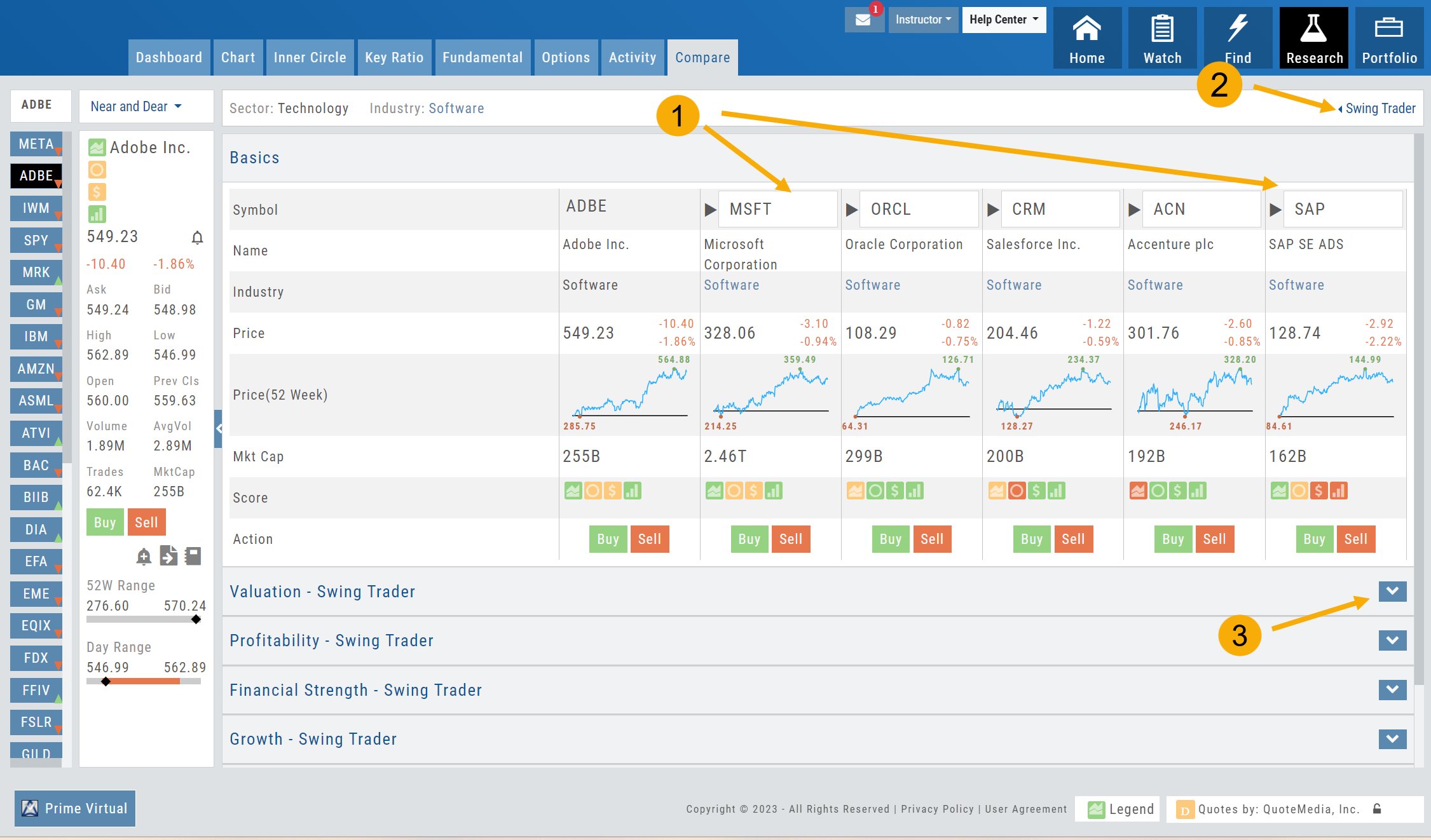This screenshot has height=840, width=1431.
Task: Click the Swing Trader link
Action: pyautogui.click(x=1380, y=109)
